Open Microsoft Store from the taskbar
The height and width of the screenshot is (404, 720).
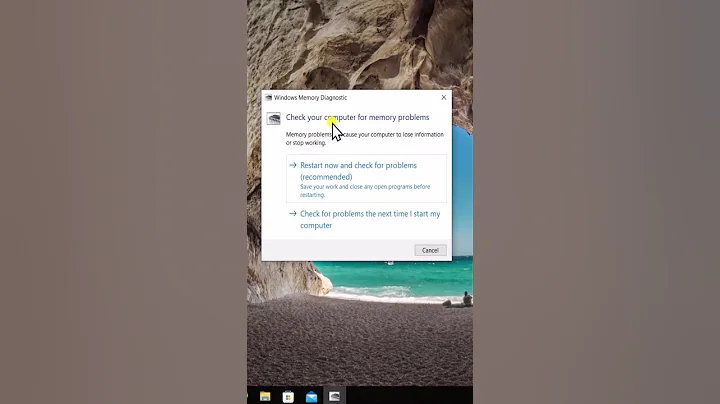point(288,396)
